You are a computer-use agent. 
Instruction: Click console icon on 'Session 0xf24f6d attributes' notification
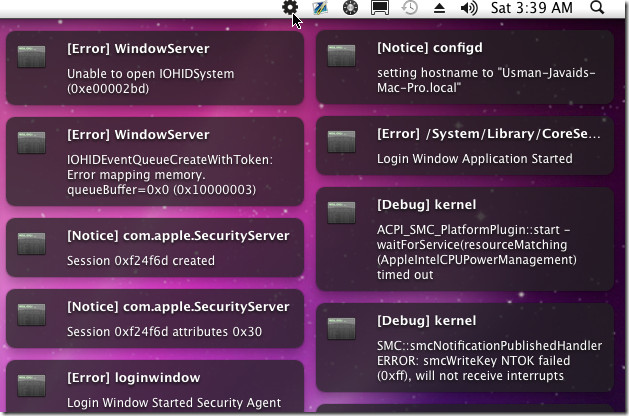(x=32, y=315)
